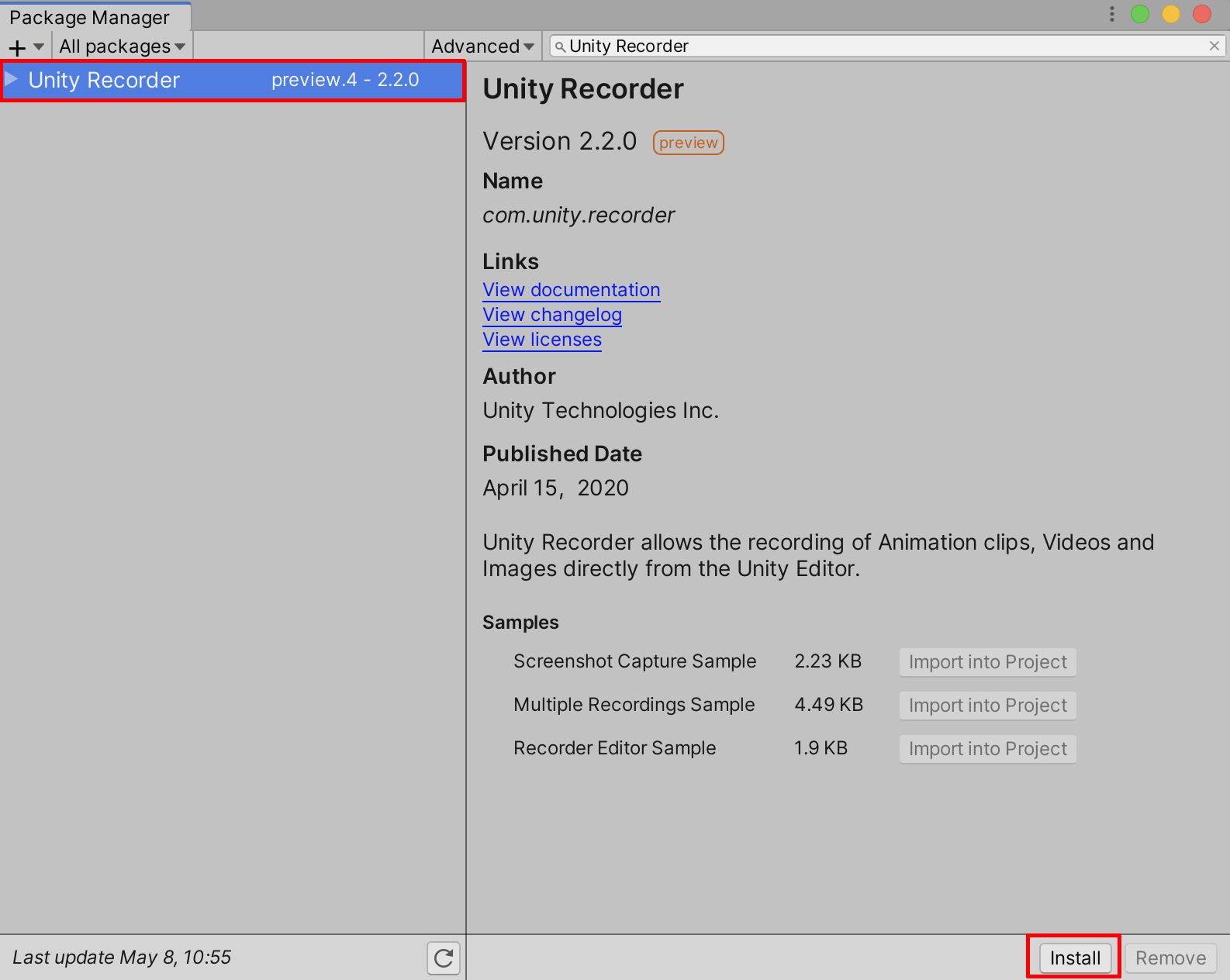Open the Advanced dropdown
Image resolution: width=1230 pixels, height=980 pixels.
click(482, 47)
